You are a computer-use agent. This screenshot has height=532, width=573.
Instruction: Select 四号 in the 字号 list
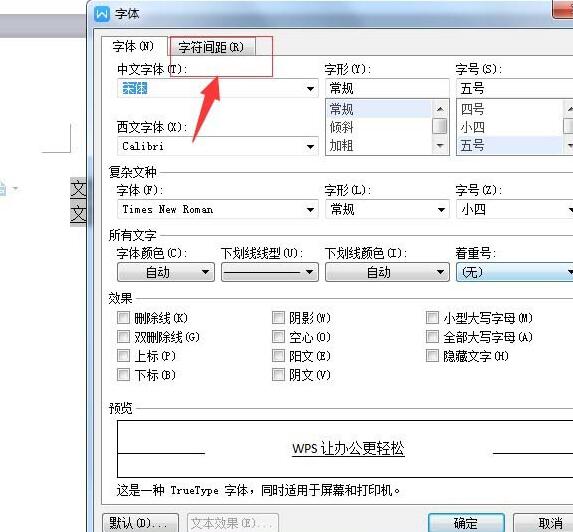click(x=510, y=109)
